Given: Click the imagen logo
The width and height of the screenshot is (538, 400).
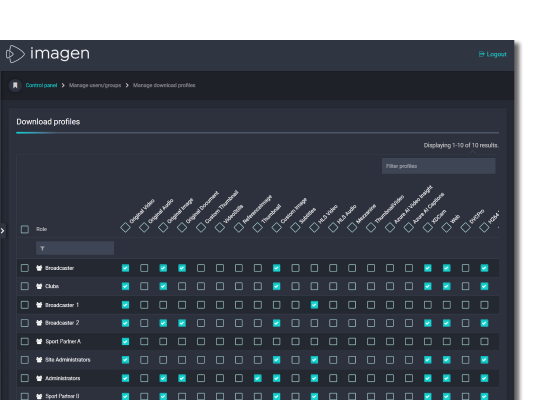Looking at the screenshot, I should tap(48, 54).
